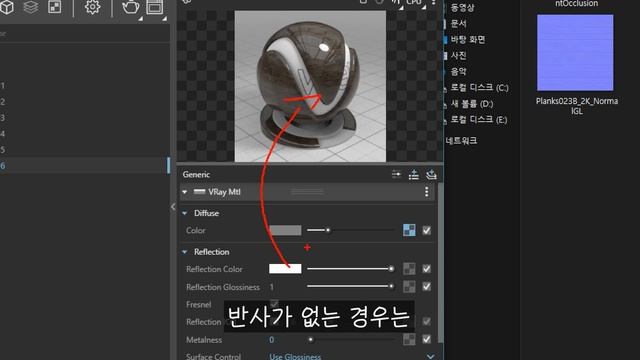Click the VRay Mtl layer icon
Viewport: 640px width, 360px height.
199,191
